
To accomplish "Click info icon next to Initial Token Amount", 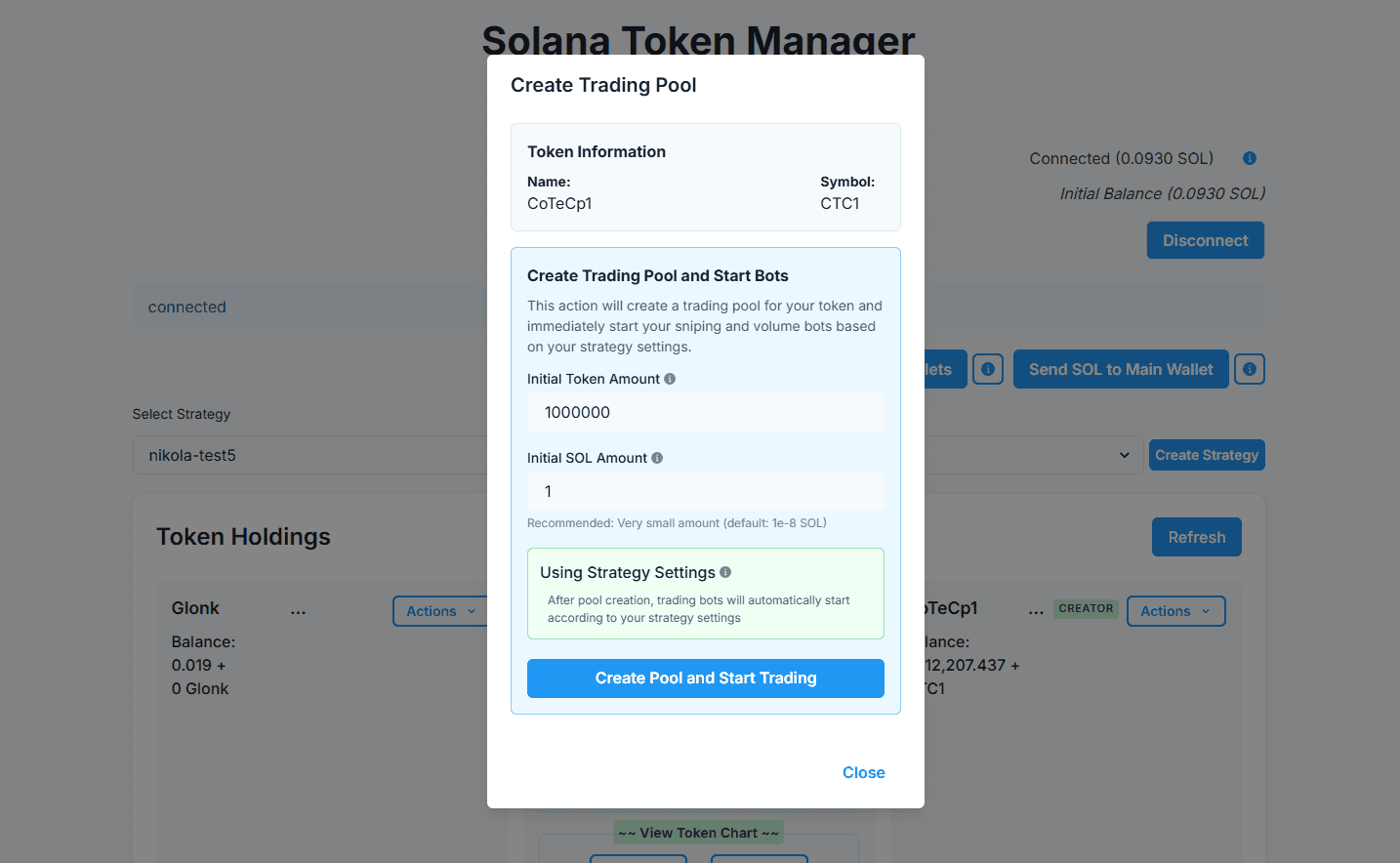I will tap(670, 379).
